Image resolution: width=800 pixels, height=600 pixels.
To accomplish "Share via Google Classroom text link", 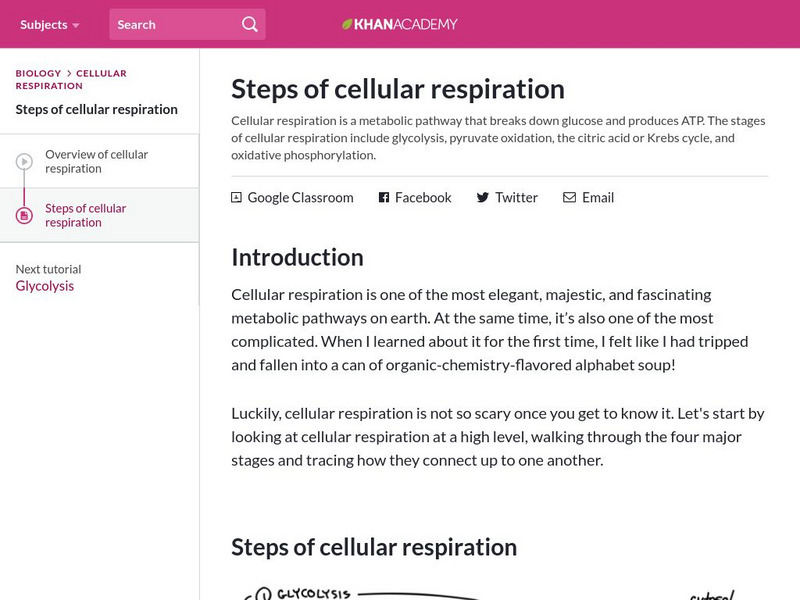I will (x=300, y=198).
